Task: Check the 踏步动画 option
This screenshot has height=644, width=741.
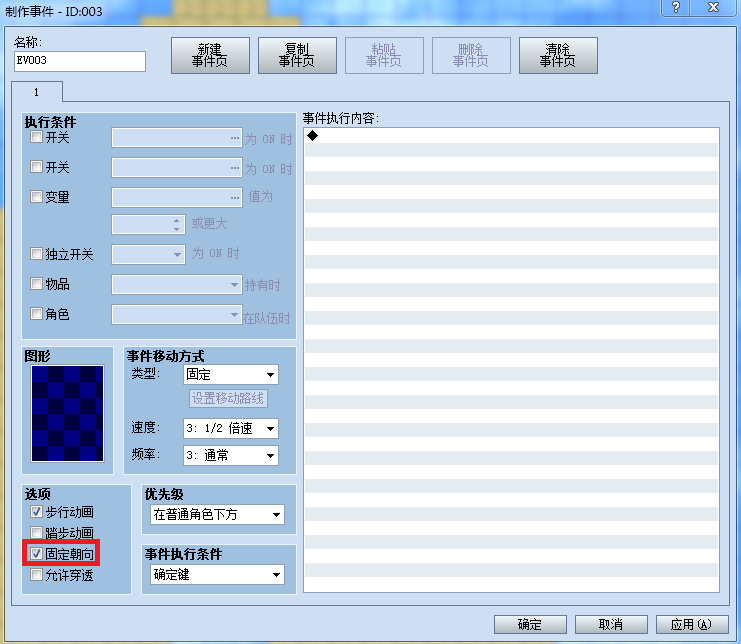Action: coord(36,532)
